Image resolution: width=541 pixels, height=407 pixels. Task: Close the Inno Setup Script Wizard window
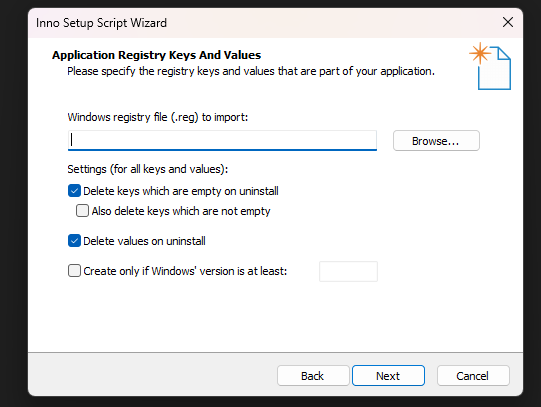[x=508, y=22]
